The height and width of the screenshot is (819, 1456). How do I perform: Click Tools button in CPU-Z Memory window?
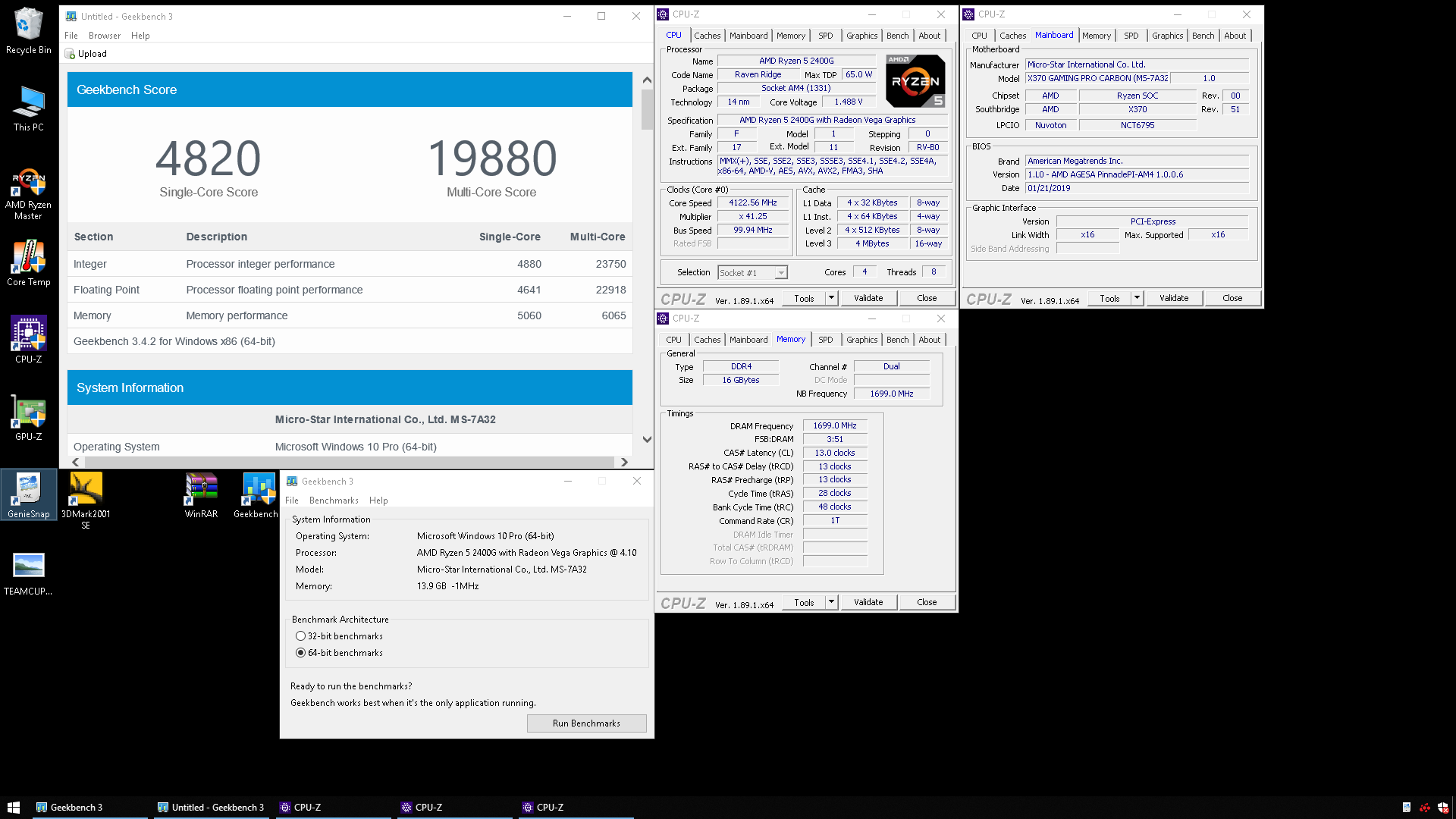coord(804,602)
